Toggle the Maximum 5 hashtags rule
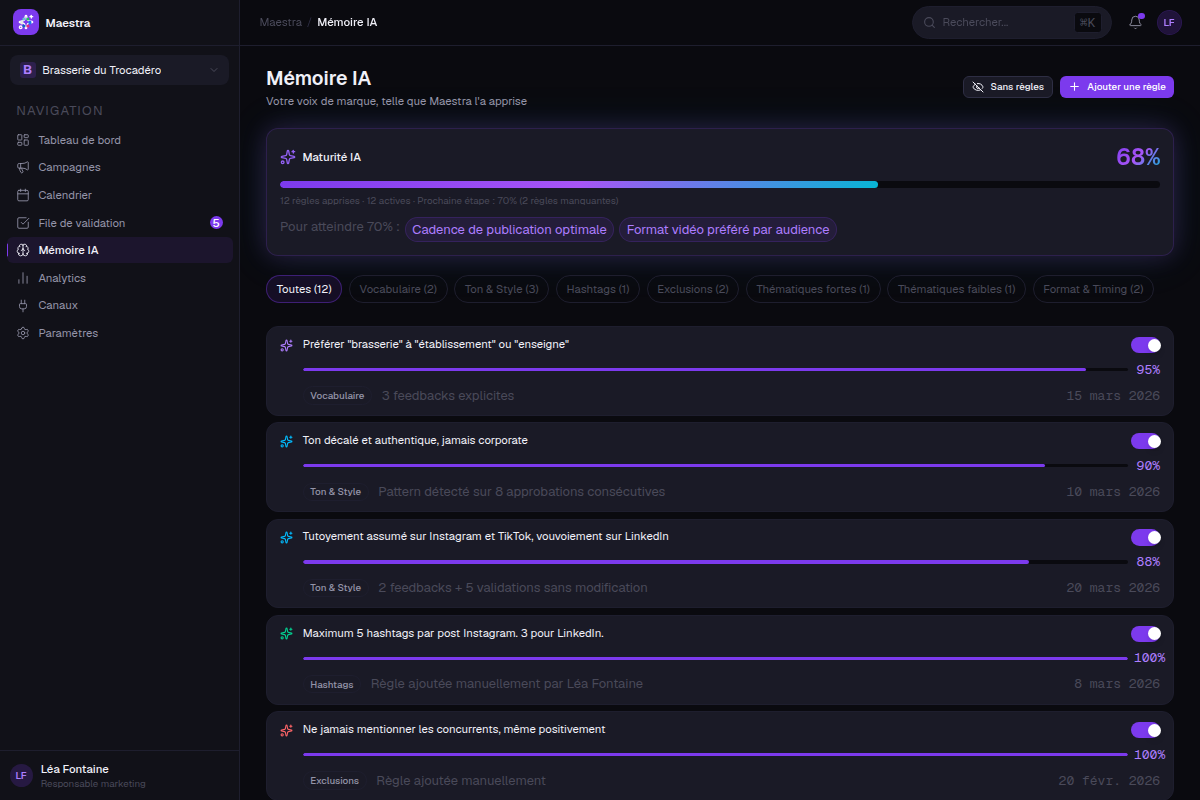The image size is (1200, 800). [1146, 633]
